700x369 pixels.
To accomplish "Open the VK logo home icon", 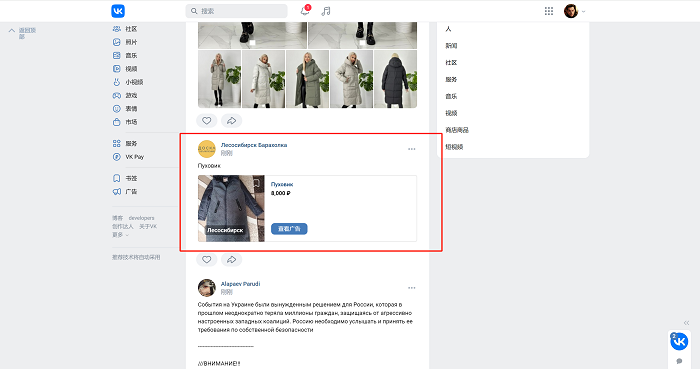I will click(118, 11).
